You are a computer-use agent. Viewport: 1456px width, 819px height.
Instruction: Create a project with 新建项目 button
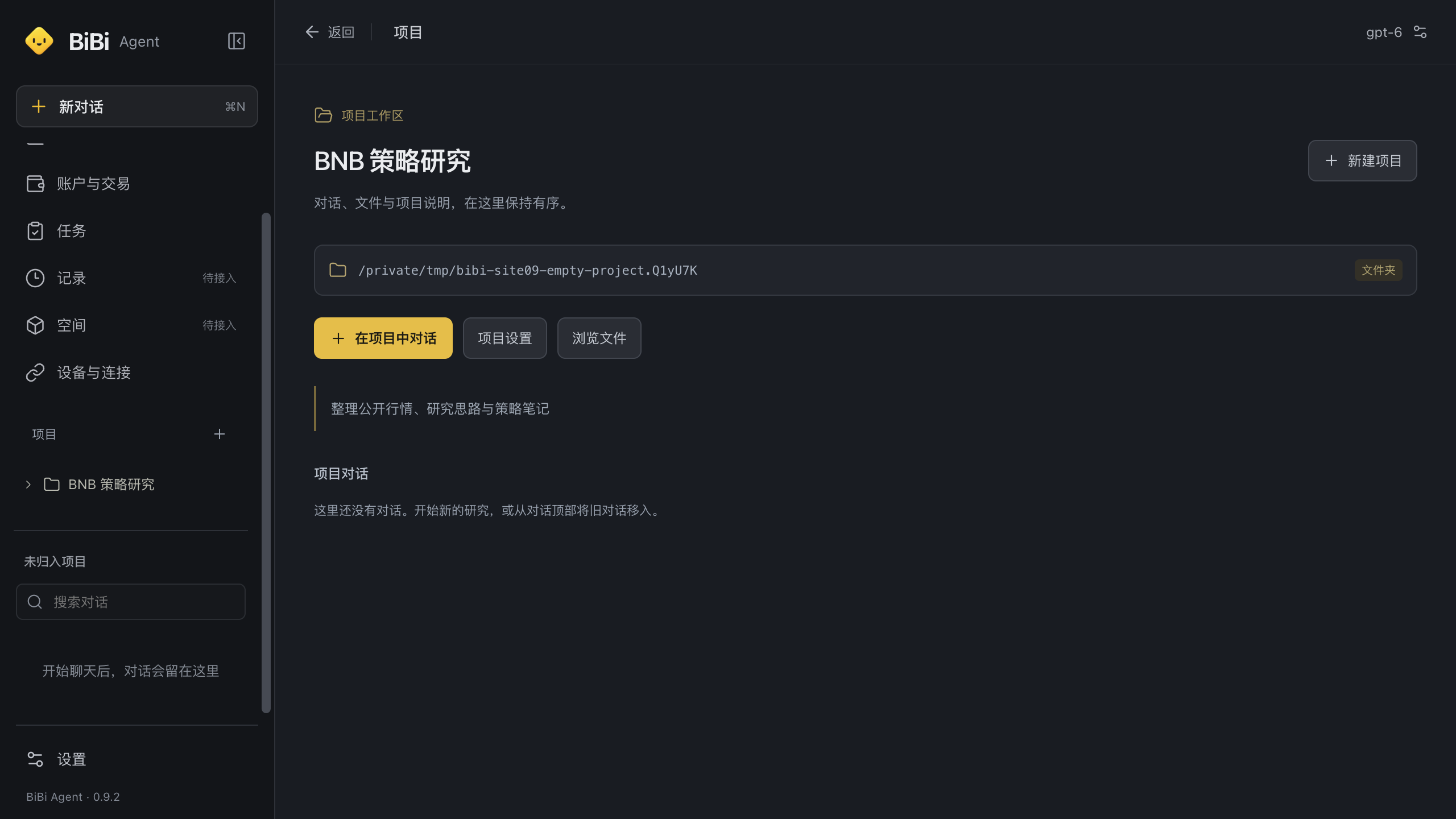[1362, 161]
